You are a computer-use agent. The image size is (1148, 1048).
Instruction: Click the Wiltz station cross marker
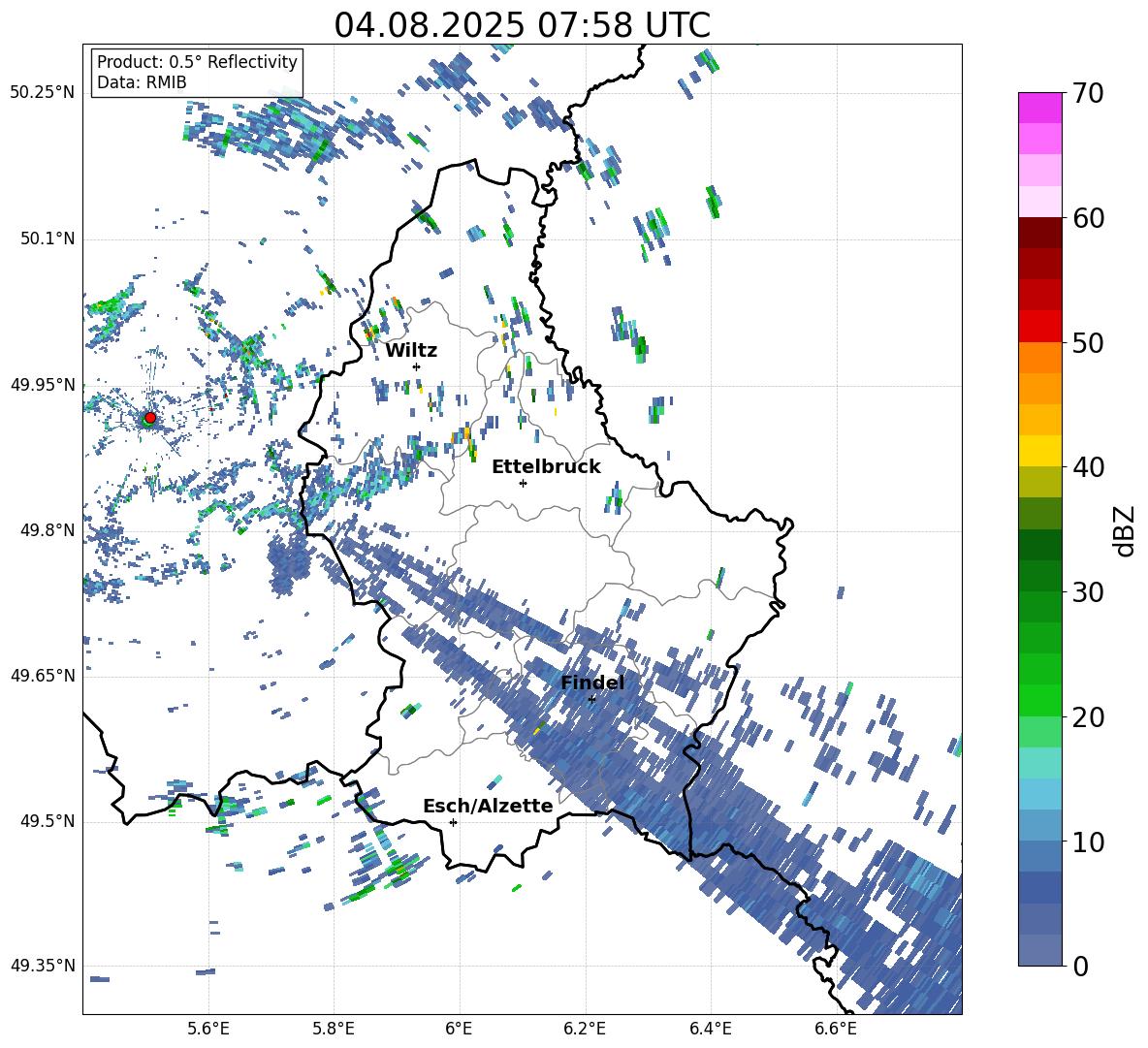[417, 366]
